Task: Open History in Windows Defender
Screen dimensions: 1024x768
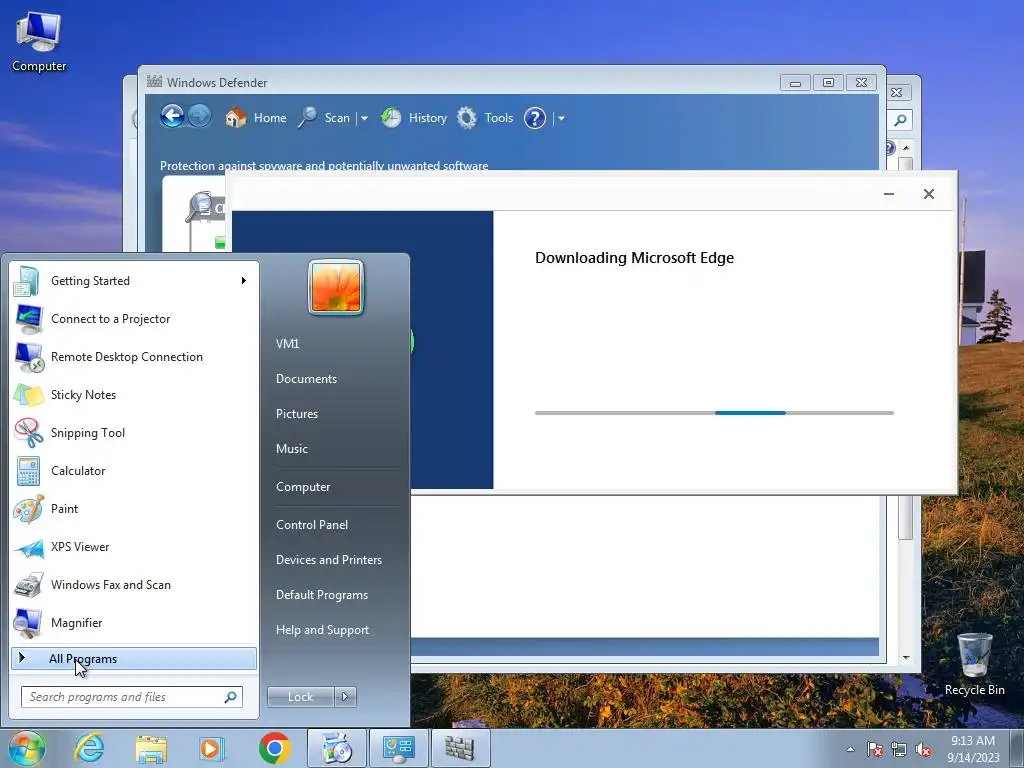Action: (414, 118)
